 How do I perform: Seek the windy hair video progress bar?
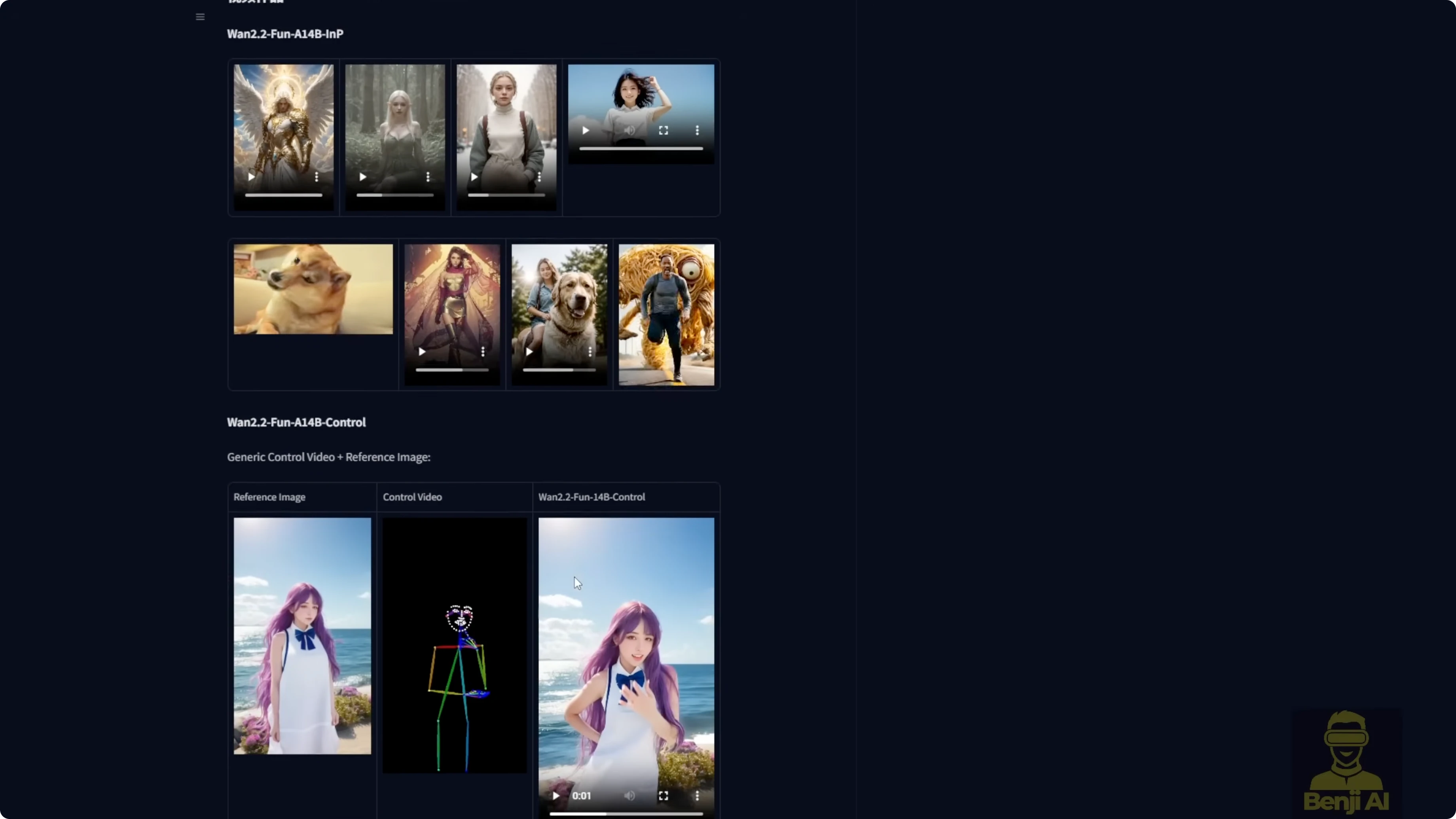641,149
